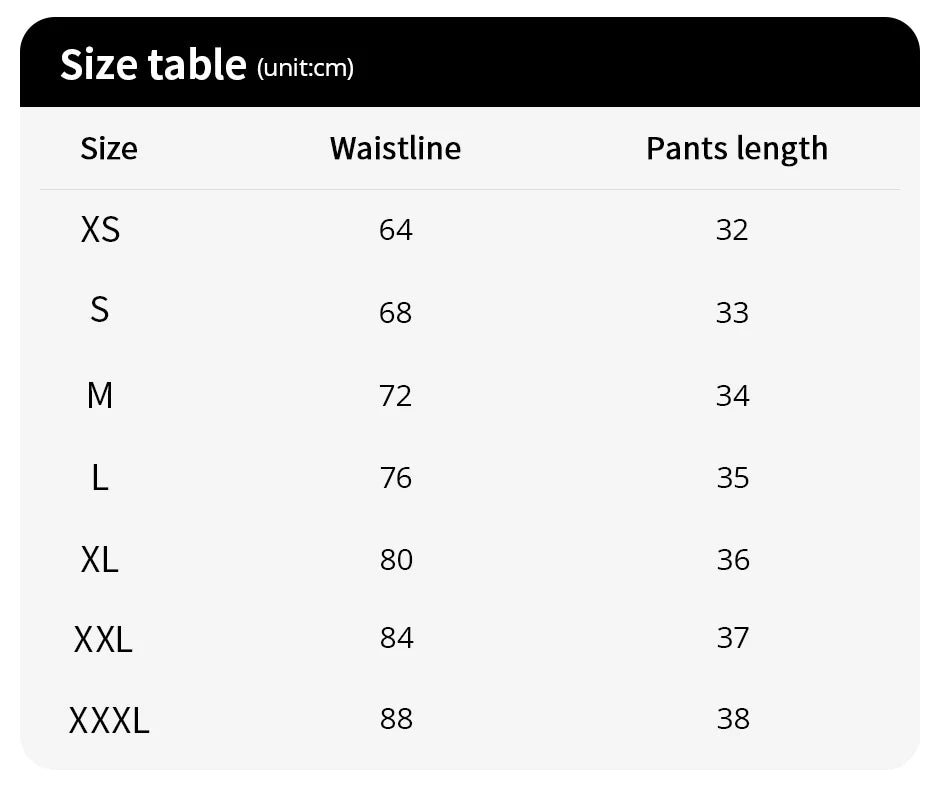Select the XXL size row label
Viewport: 940px width, 786px height.
(x=103, y=638)
